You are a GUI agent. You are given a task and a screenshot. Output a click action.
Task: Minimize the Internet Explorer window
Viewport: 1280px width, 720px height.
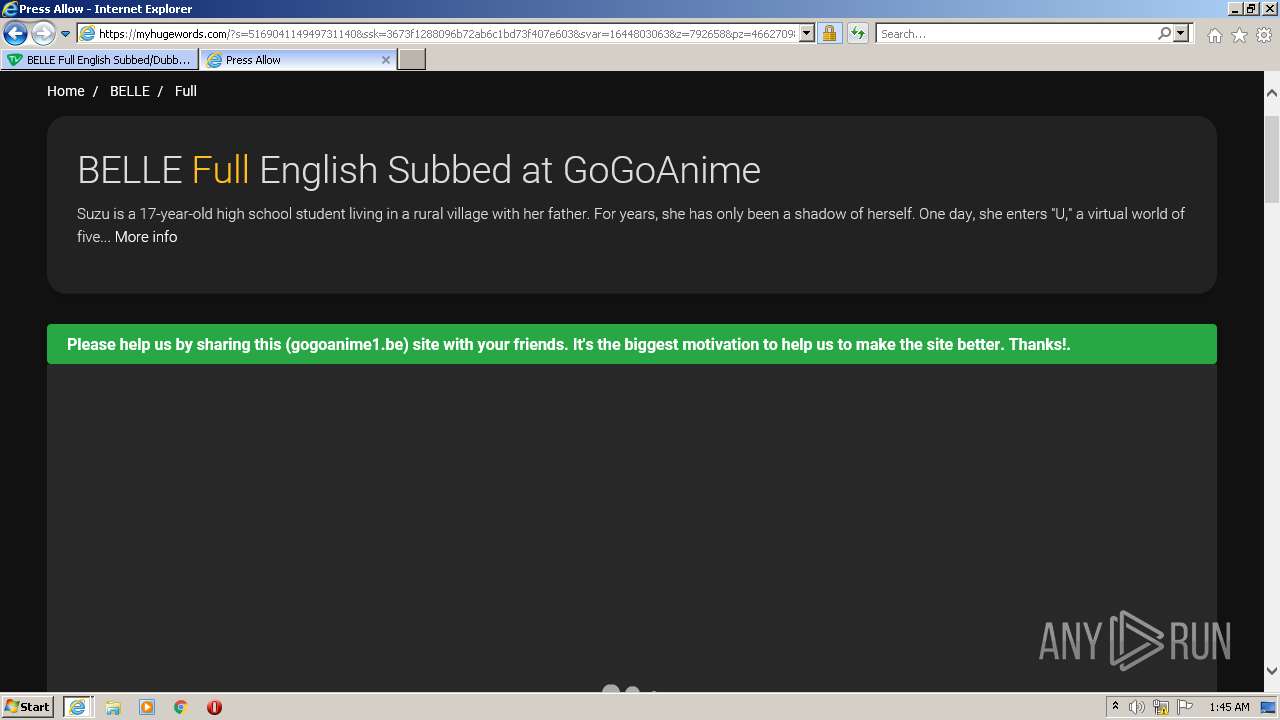coord(1235,8)
